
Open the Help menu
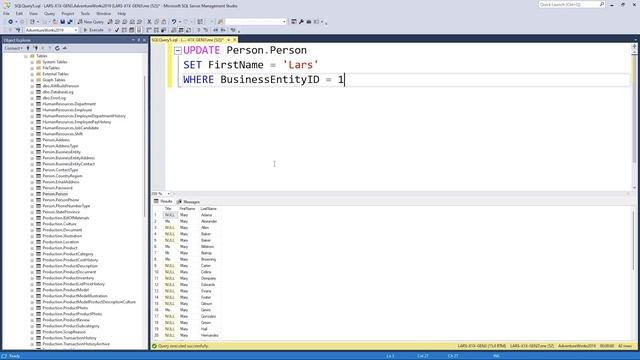point(122,13)
